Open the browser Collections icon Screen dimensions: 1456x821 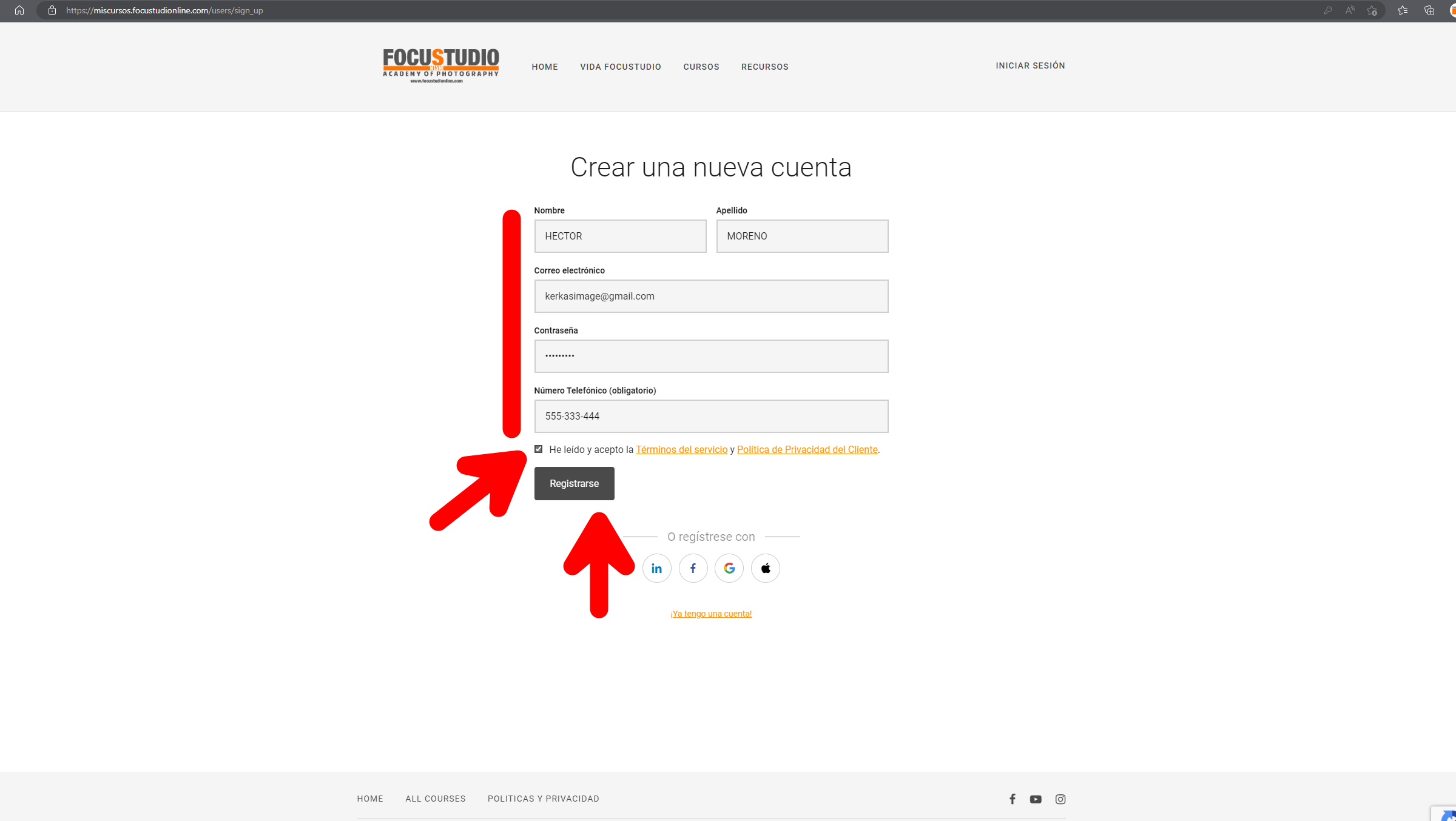pos(1429,10)
